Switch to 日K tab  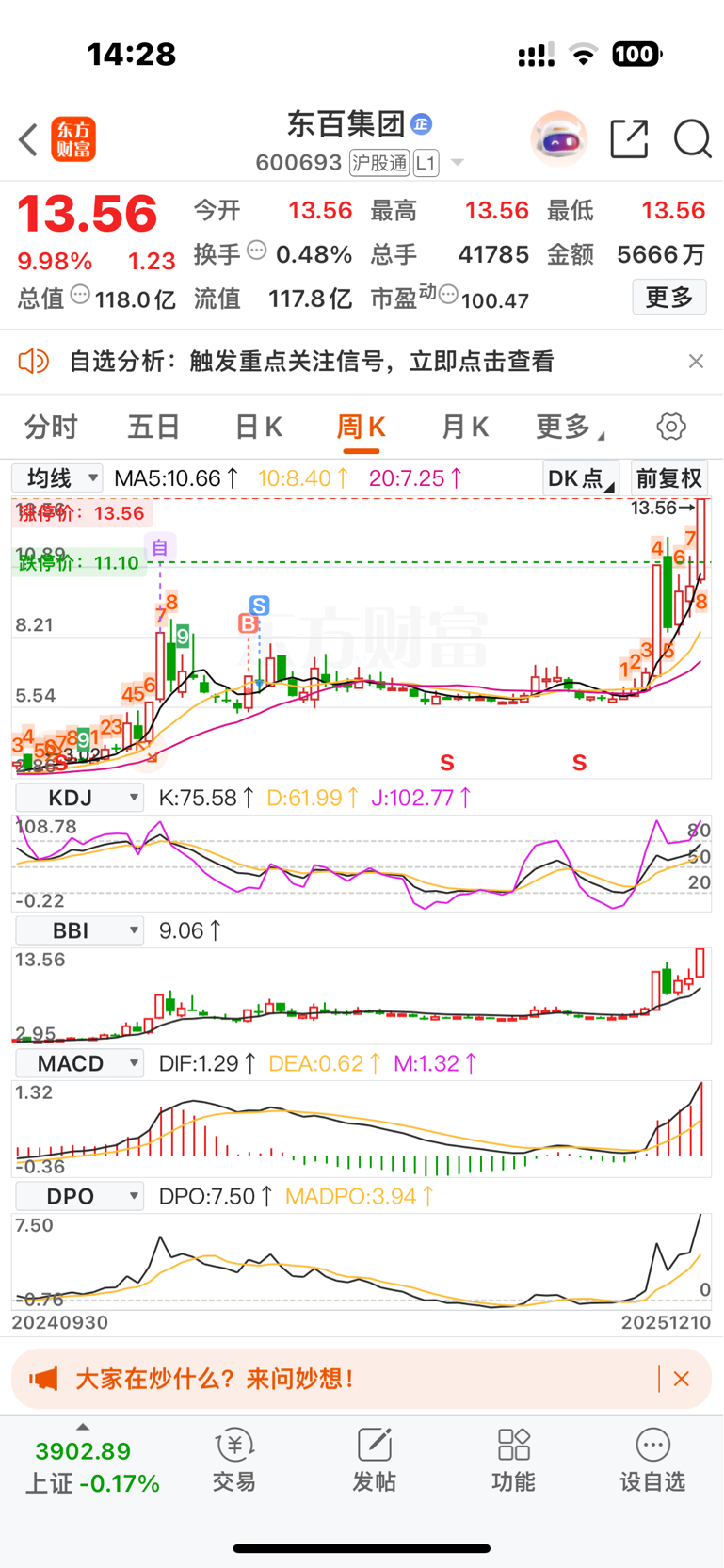pos(258,428)
